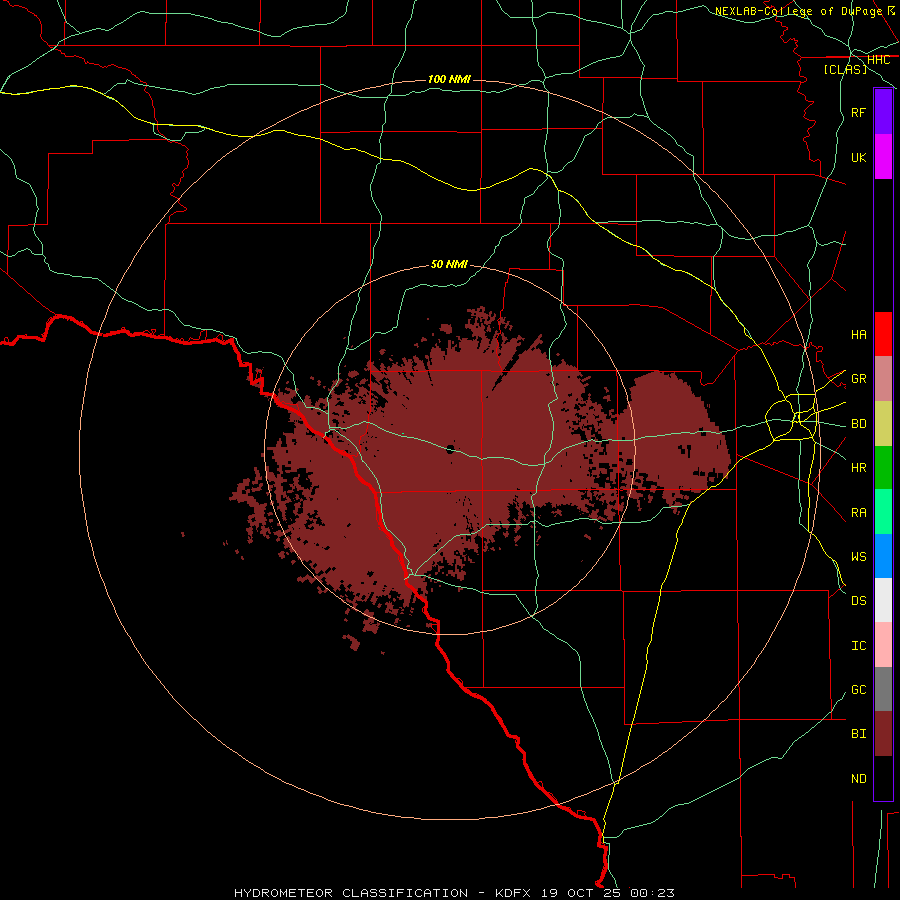
Task: Click the '00:23' timestamp text
Action: pyautogui.click(x=652, y=893)
